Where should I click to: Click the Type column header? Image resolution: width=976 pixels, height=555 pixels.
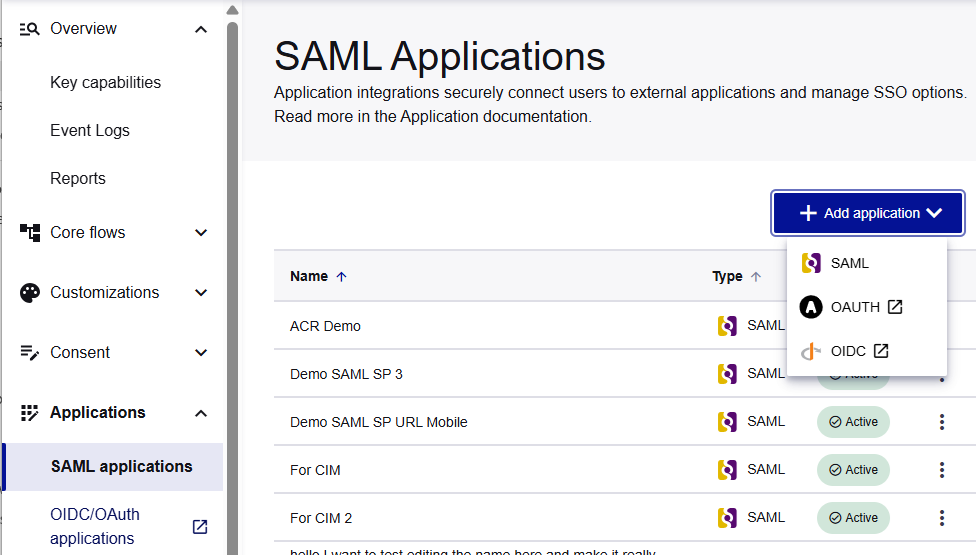point(727,276)
